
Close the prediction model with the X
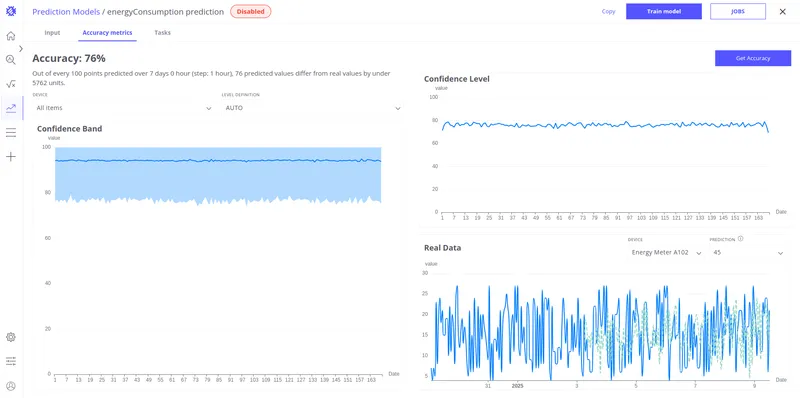pyautogui.click(x=783, y=11)
